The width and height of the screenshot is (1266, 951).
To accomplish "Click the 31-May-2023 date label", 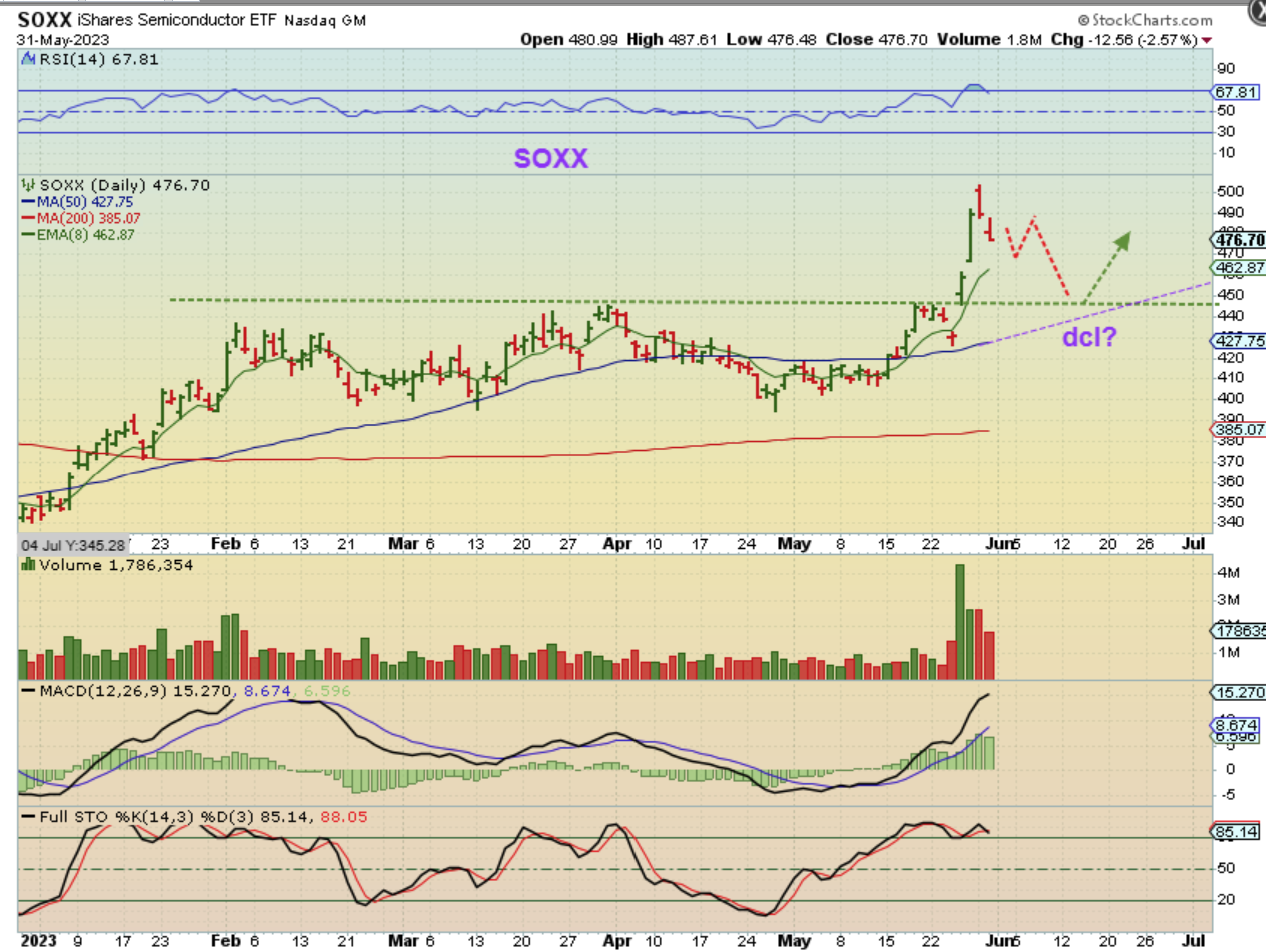I will click(61, 39).
